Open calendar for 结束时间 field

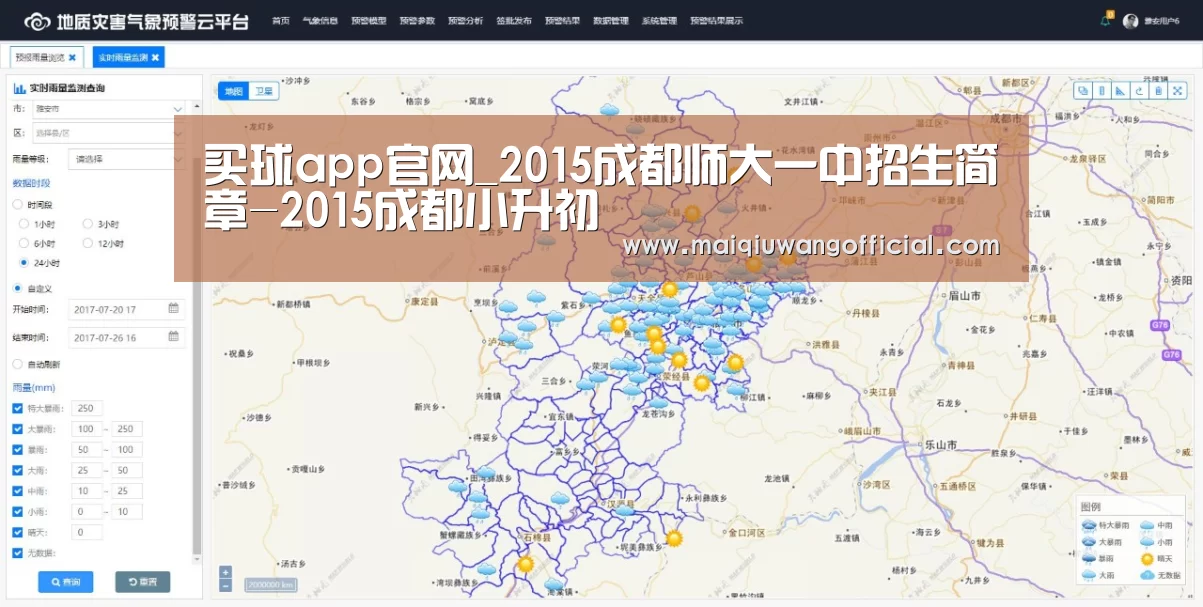pyautogui.click(x=174, y=337)
